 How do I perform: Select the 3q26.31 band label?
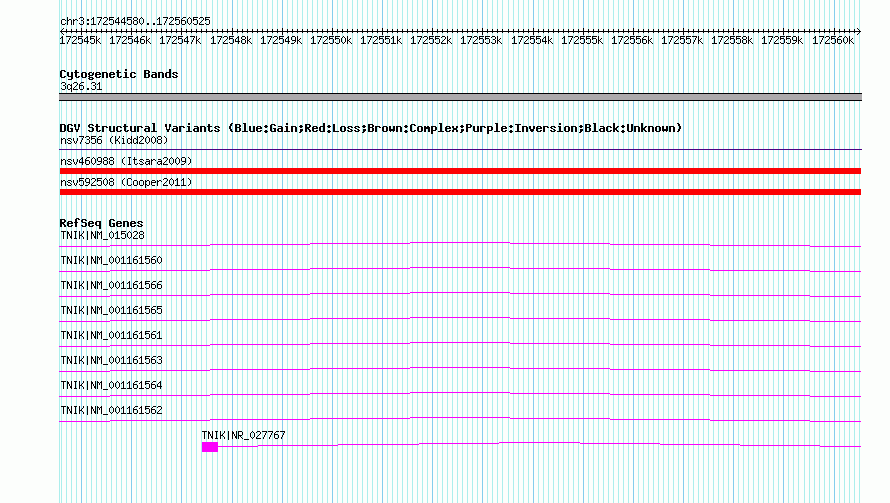(x=81, y=86)
